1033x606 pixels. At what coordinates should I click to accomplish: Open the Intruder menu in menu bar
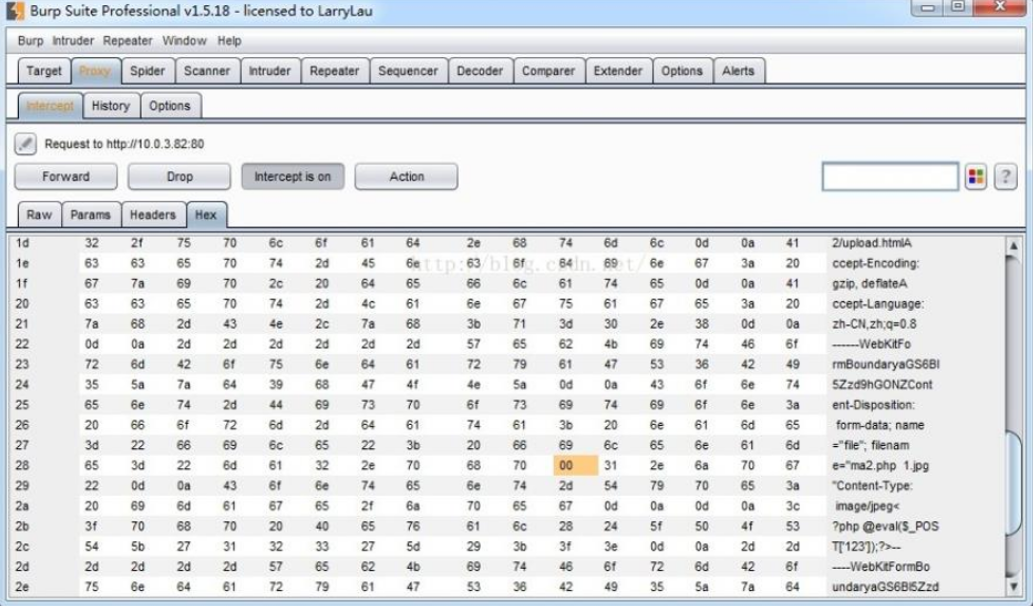[73, 41]
